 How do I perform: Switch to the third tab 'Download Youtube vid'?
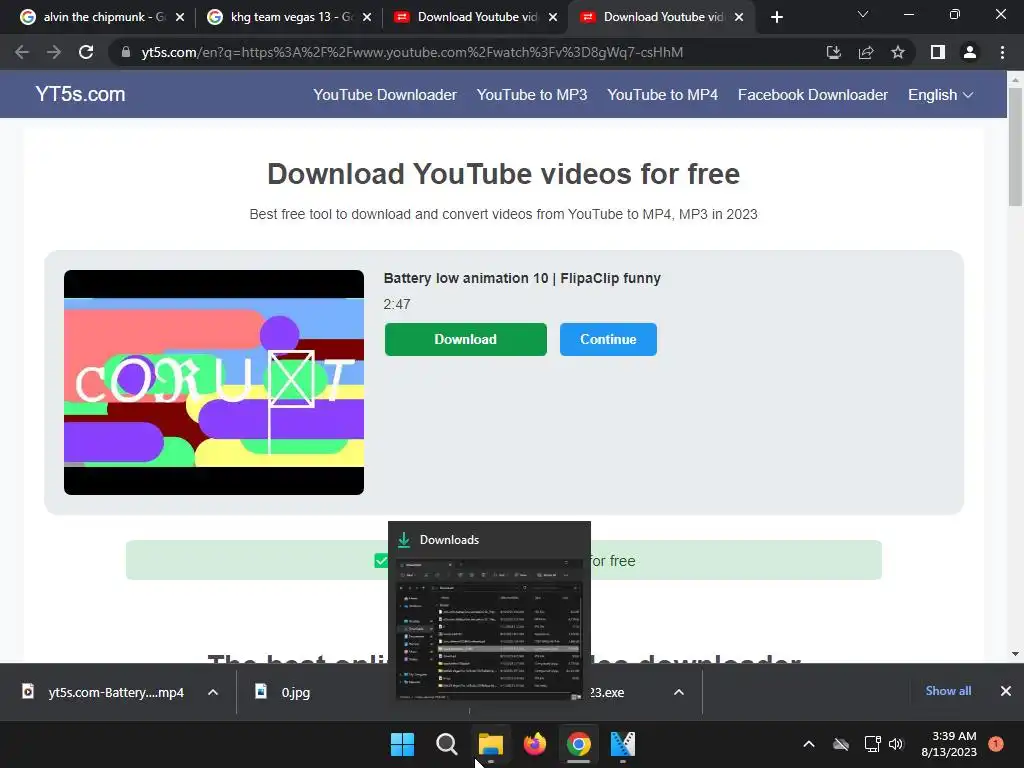click(473, 17)
